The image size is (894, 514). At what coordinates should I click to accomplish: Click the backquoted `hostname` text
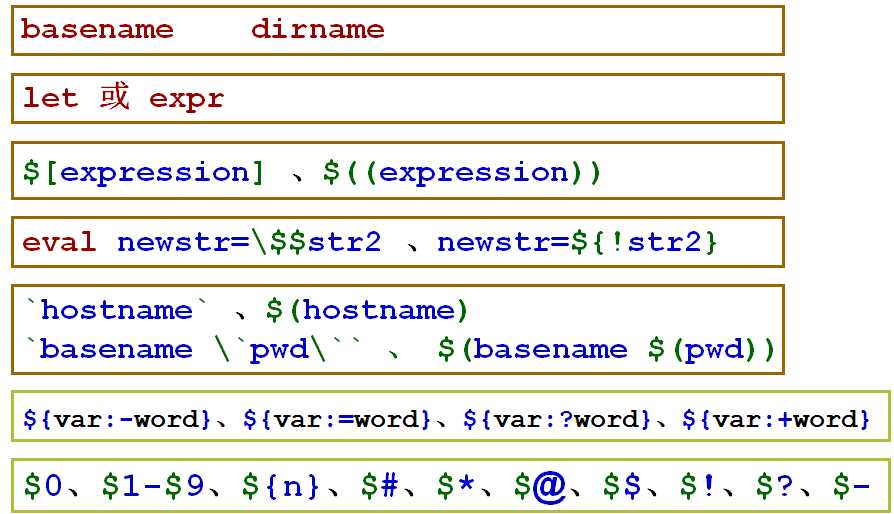pyautogui.click(x=117, y=310)
